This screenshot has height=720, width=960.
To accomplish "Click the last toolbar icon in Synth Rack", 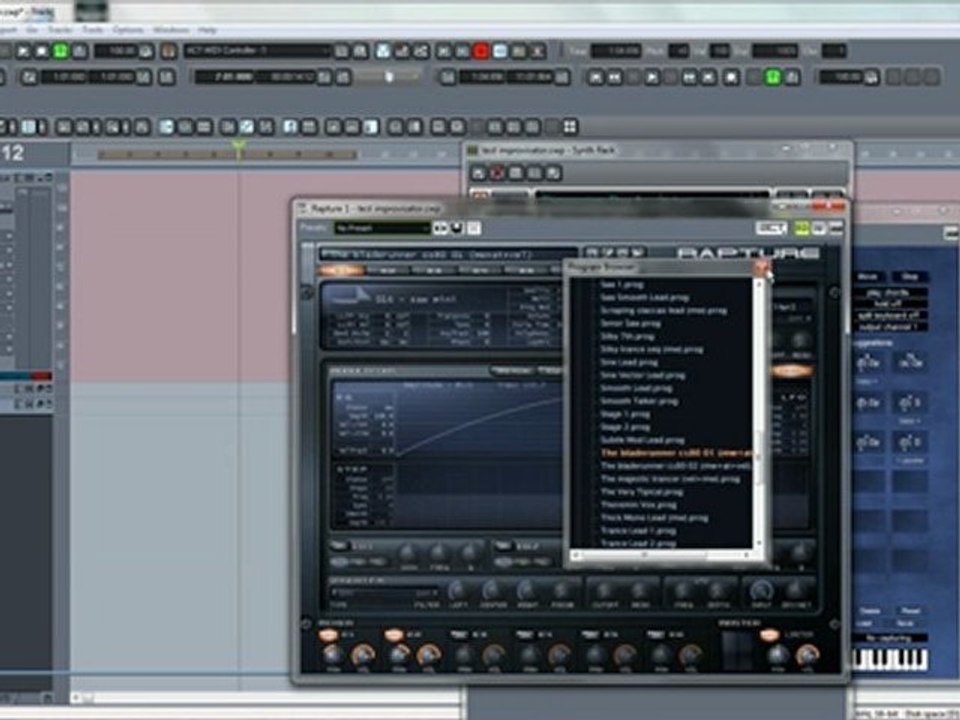I will (x=553, y=173).
